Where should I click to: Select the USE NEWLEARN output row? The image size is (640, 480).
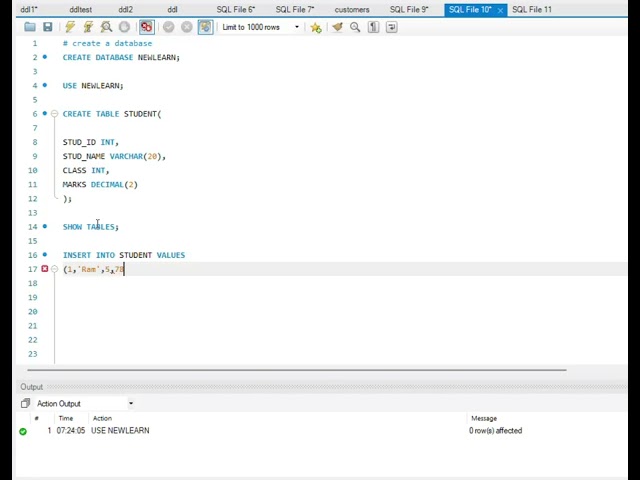click(x=322, y=431)
